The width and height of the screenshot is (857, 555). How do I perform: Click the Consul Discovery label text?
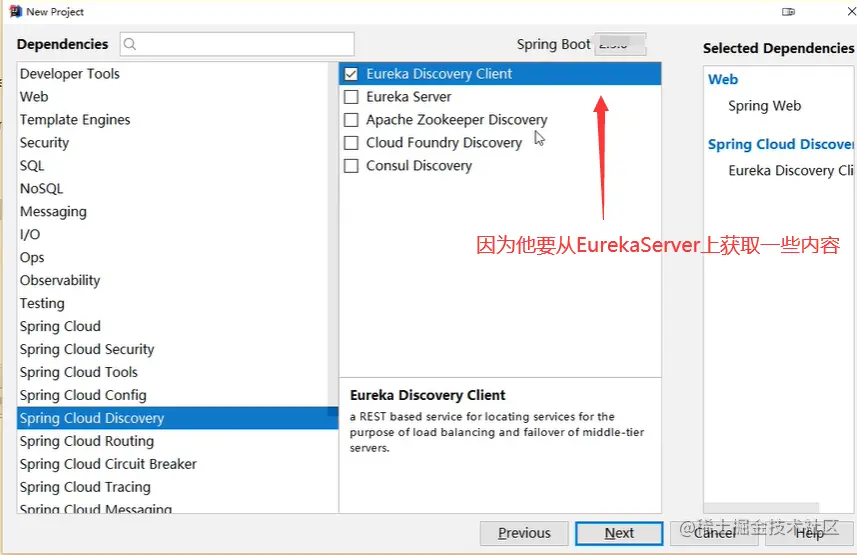click(419, 166)
